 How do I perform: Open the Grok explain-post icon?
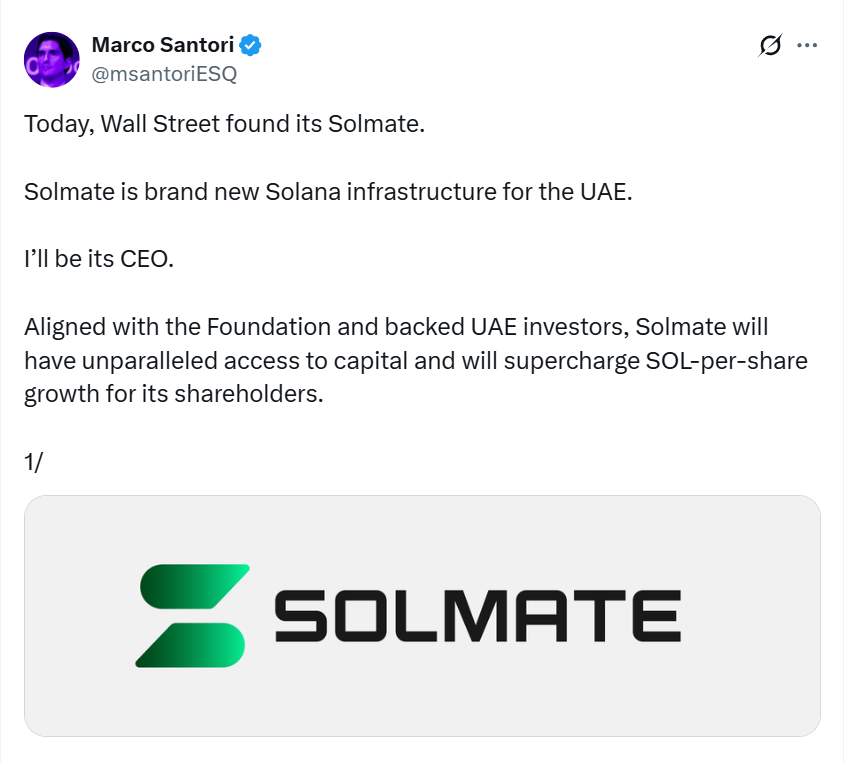(770, 46)
